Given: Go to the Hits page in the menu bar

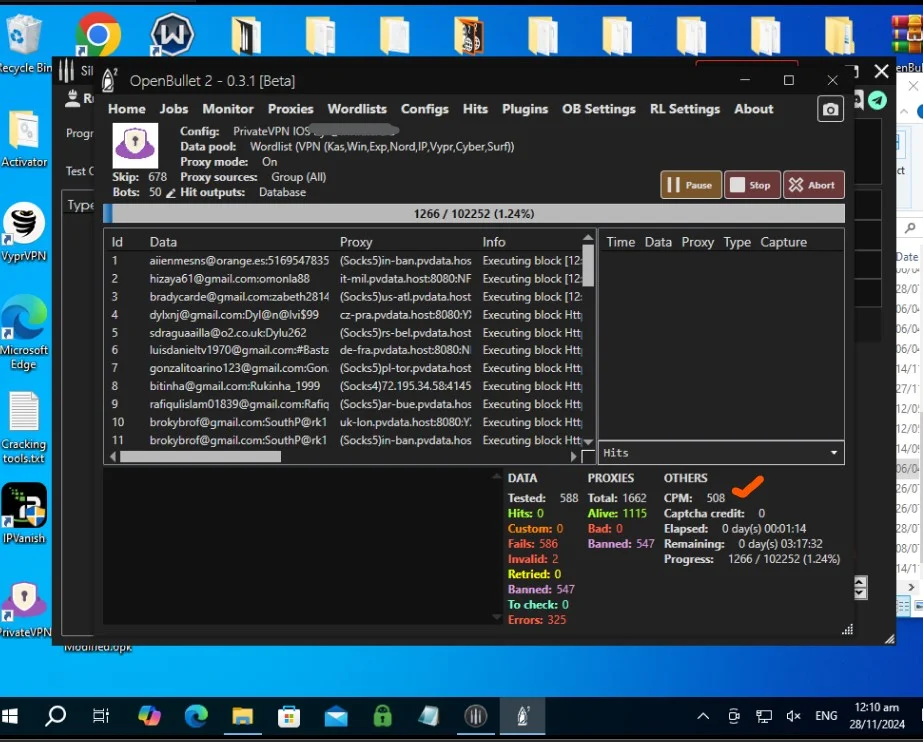Looking at the screenshot, I should (475, 109).
